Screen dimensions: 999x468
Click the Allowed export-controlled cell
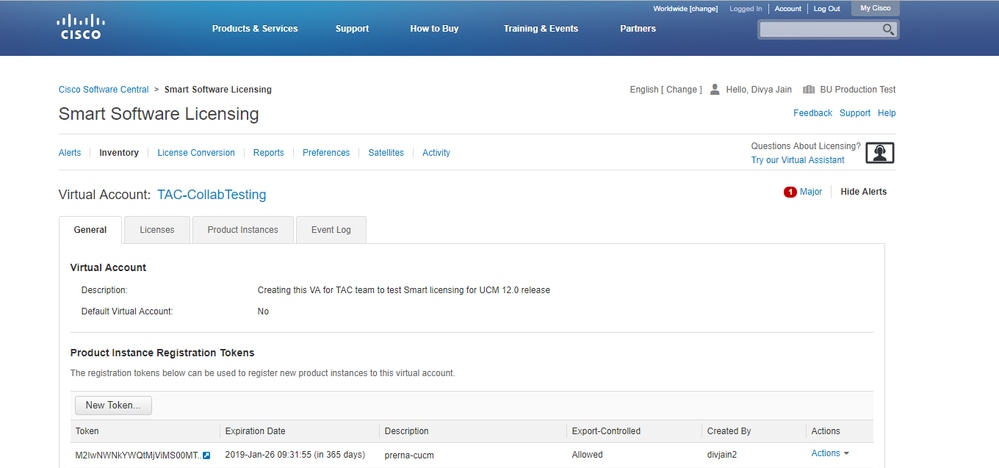click(587, 455)
